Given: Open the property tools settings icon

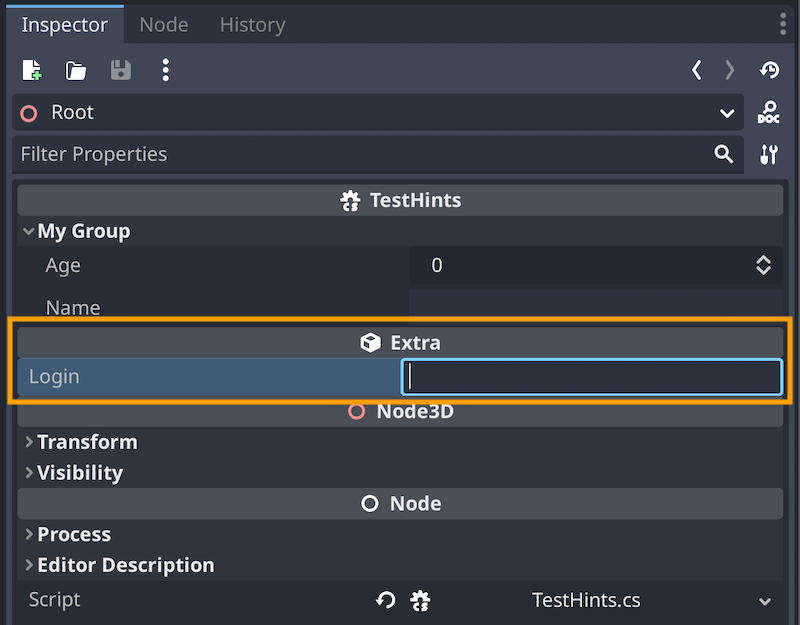Looking at the screenshot, I should 768,155.
